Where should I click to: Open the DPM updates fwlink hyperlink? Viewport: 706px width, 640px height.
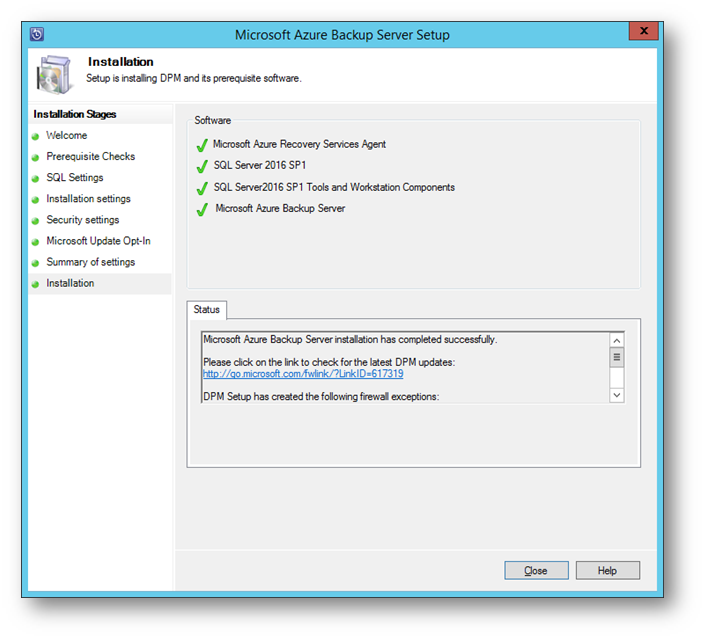point(303,374)
